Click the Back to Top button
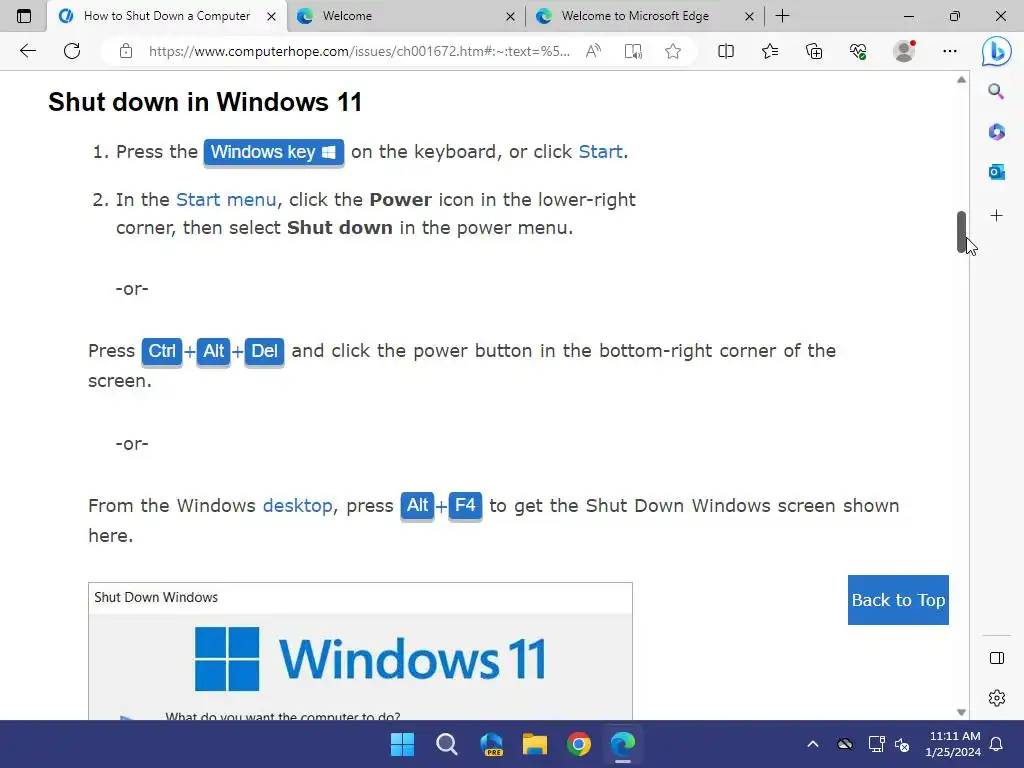1024x768 pixels. pos(898,600)
